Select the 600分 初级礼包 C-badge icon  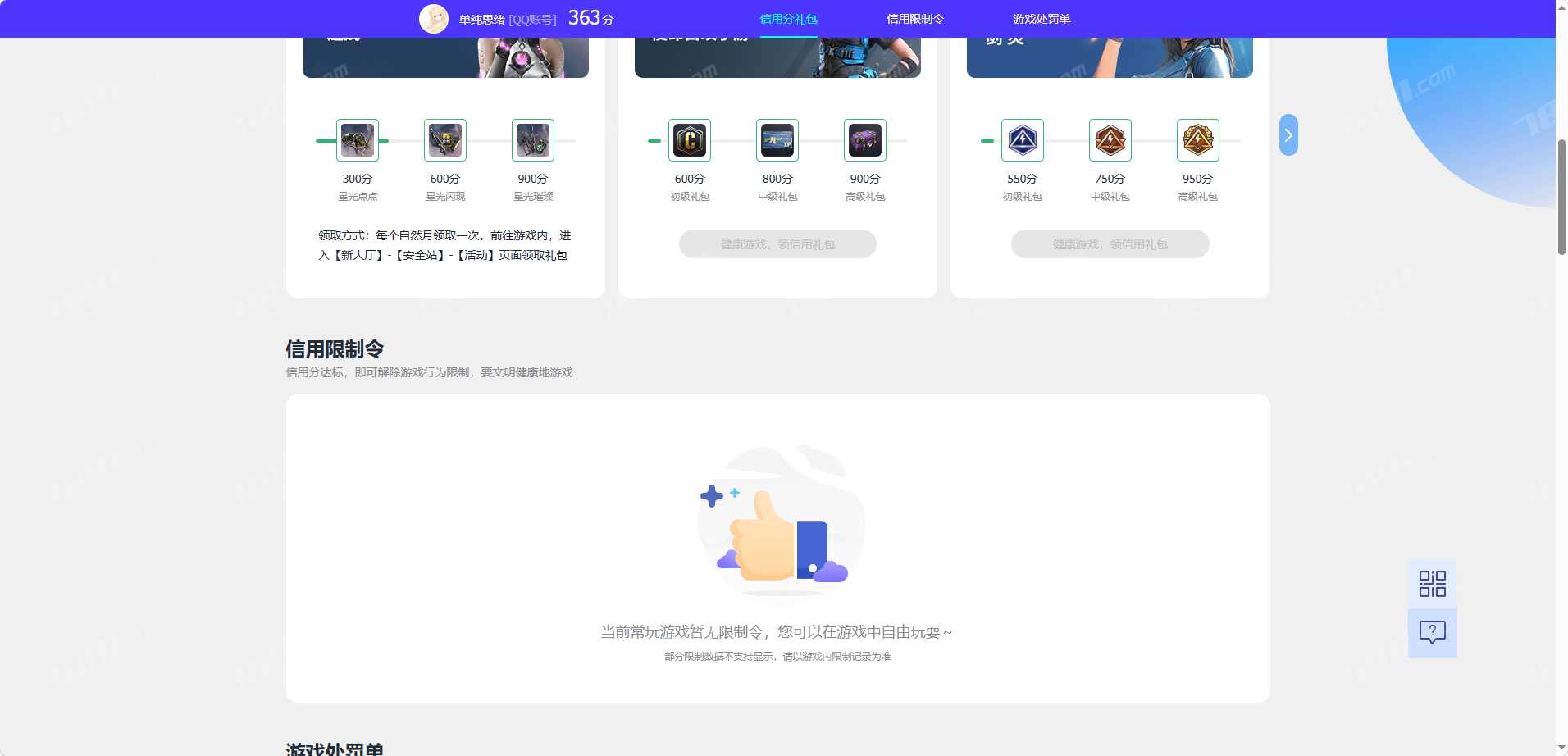[690, 140]
